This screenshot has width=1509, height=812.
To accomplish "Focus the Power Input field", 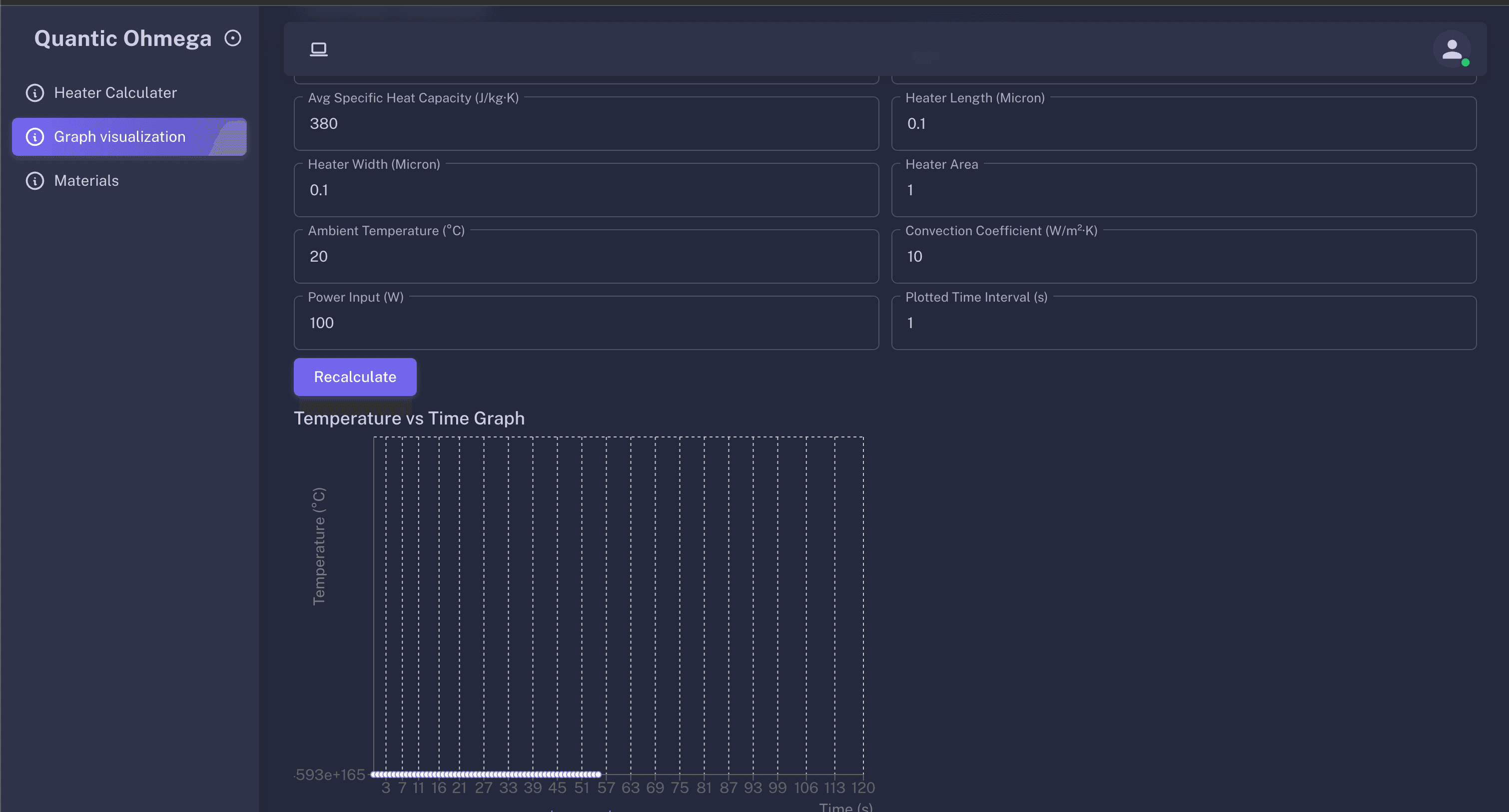I will [x=586, y=323].
